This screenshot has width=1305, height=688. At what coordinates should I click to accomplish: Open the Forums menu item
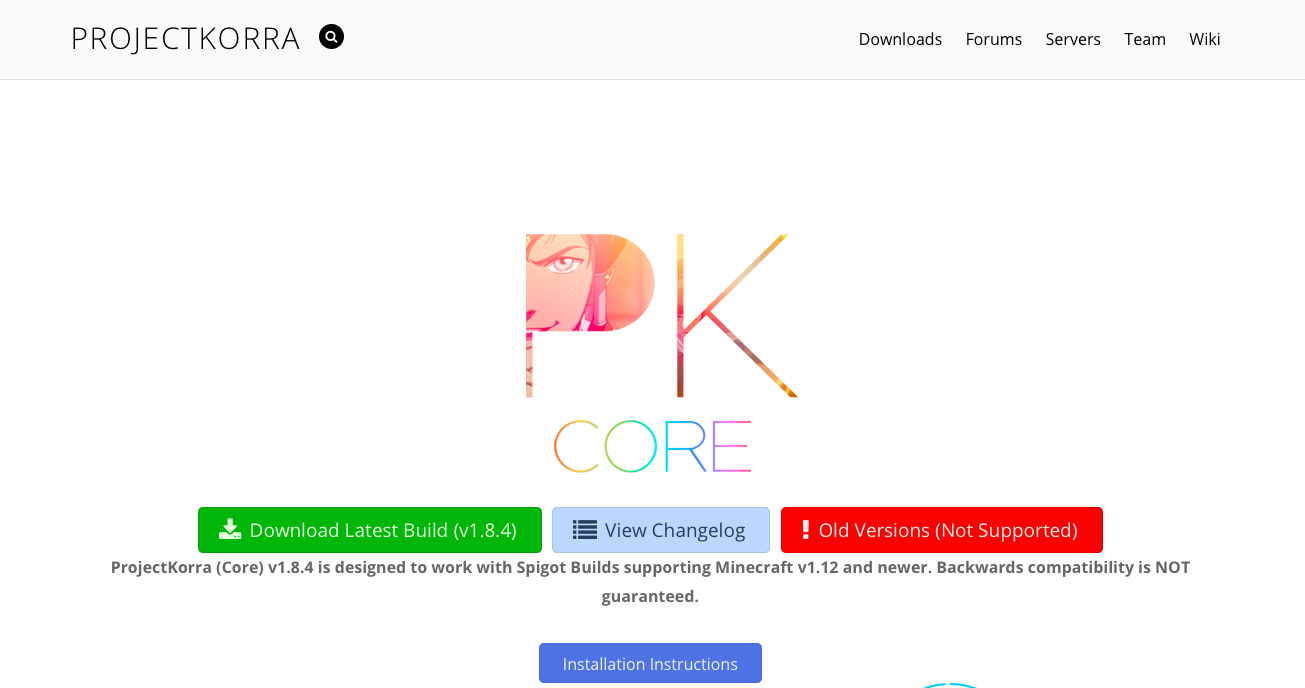tap(993, 39)
